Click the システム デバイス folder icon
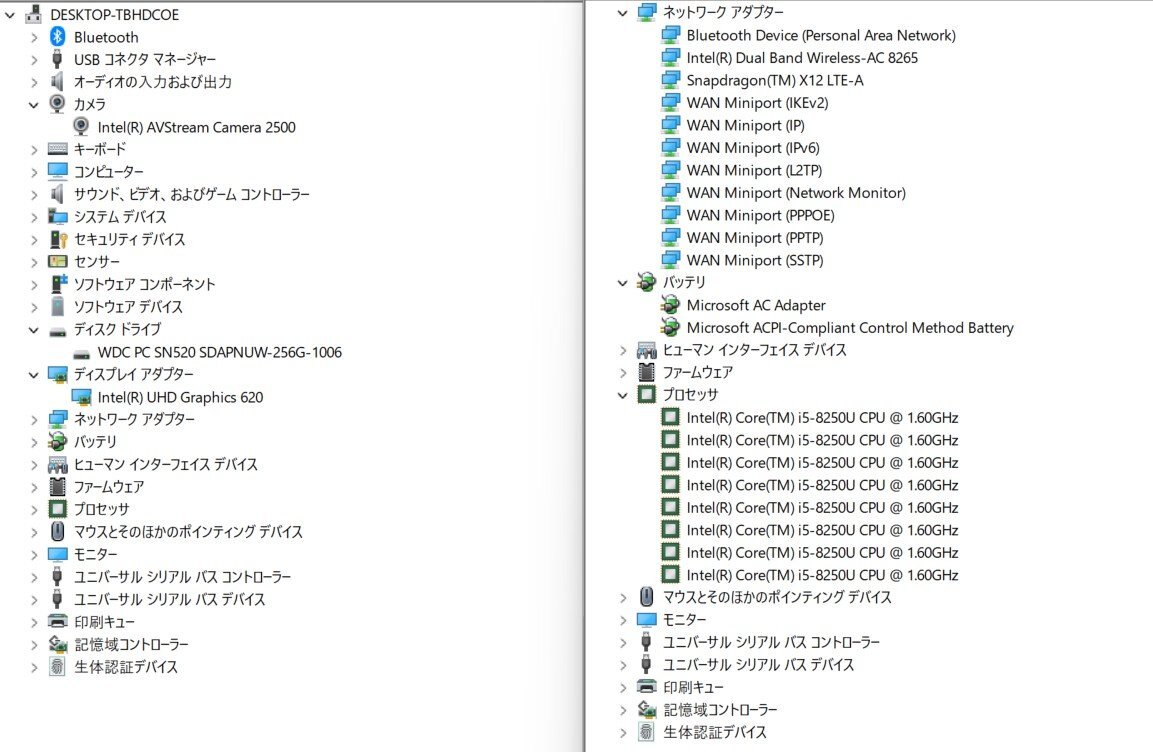The height and width of the screenshot is (752, 1153). [x=57, y=216]
